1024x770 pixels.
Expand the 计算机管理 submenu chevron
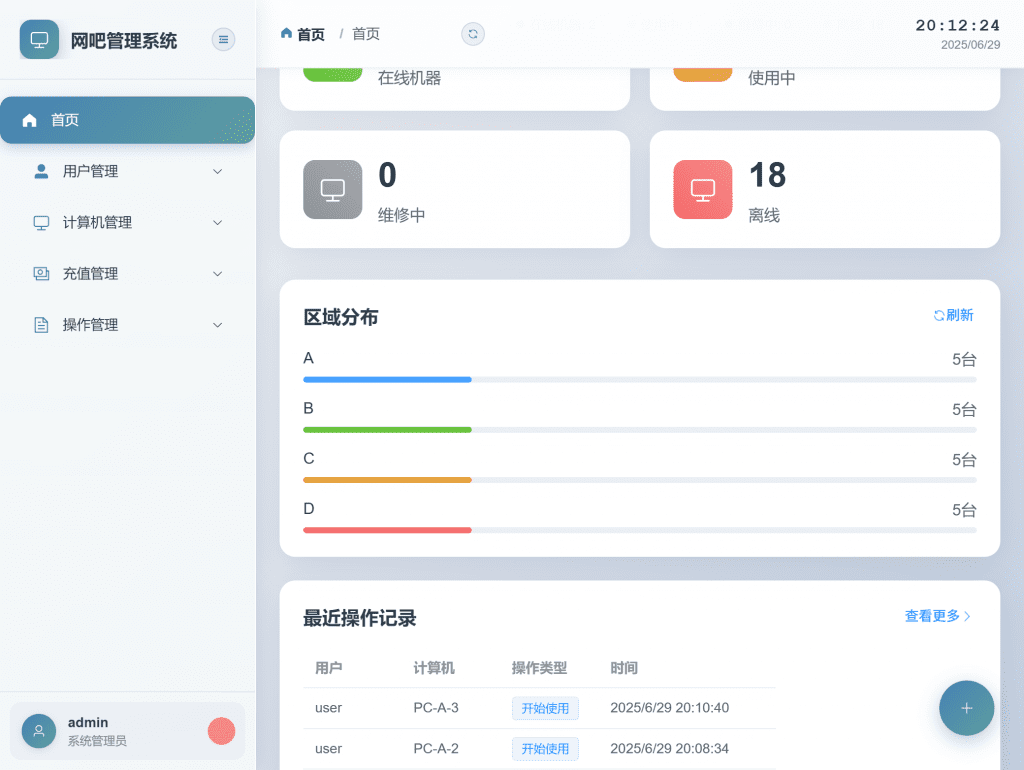tap(218, 223)
